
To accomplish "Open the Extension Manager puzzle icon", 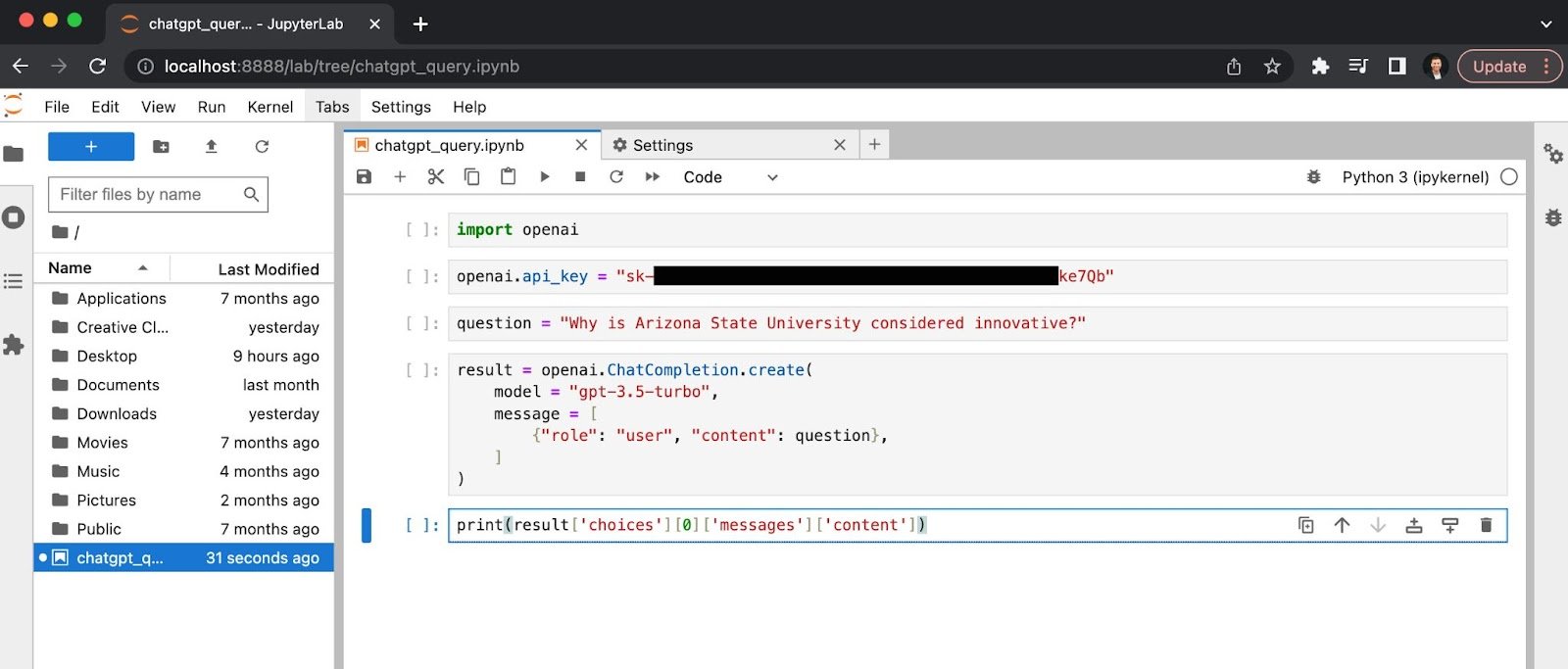I will click(14, 345).
